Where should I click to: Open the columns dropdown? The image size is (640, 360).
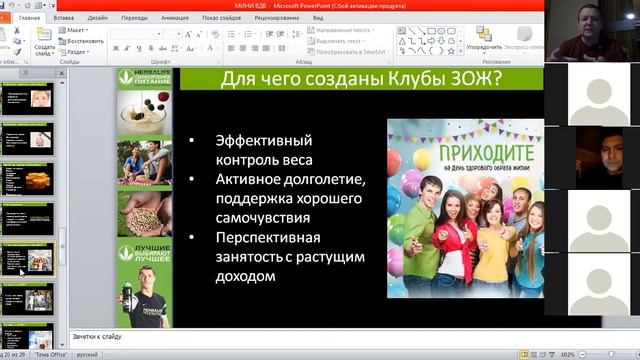point(283,48)
